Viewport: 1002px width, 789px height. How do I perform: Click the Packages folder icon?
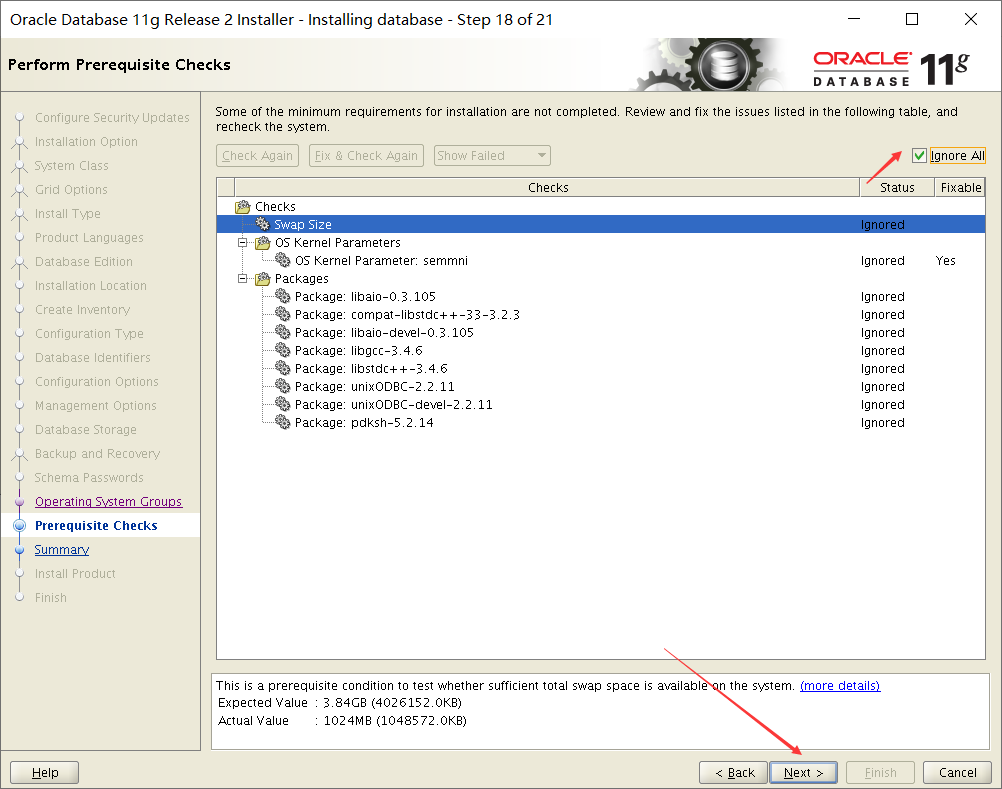[x=263, y=279]
